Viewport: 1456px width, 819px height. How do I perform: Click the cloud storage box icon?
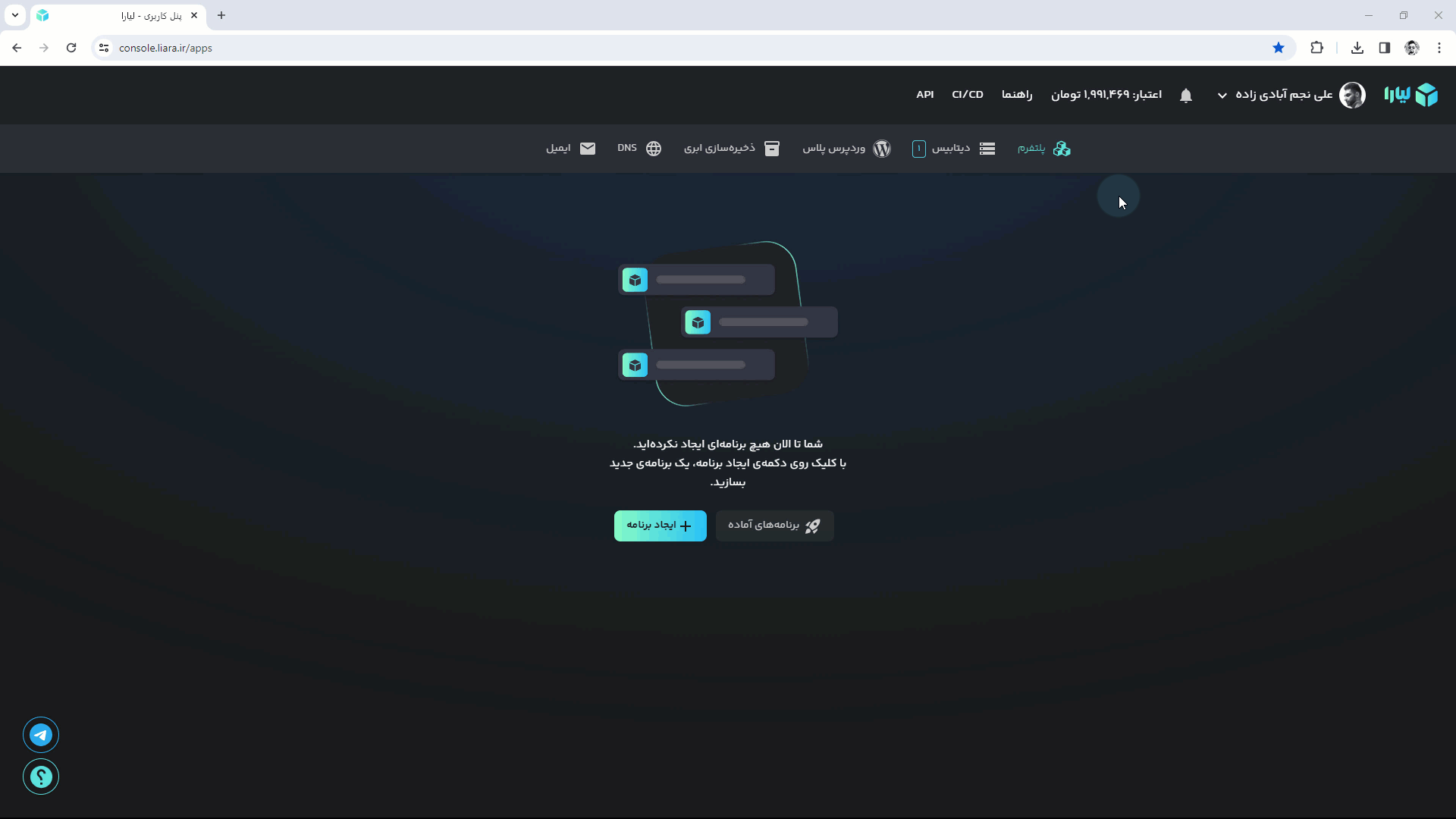click(x=772, y=149)
